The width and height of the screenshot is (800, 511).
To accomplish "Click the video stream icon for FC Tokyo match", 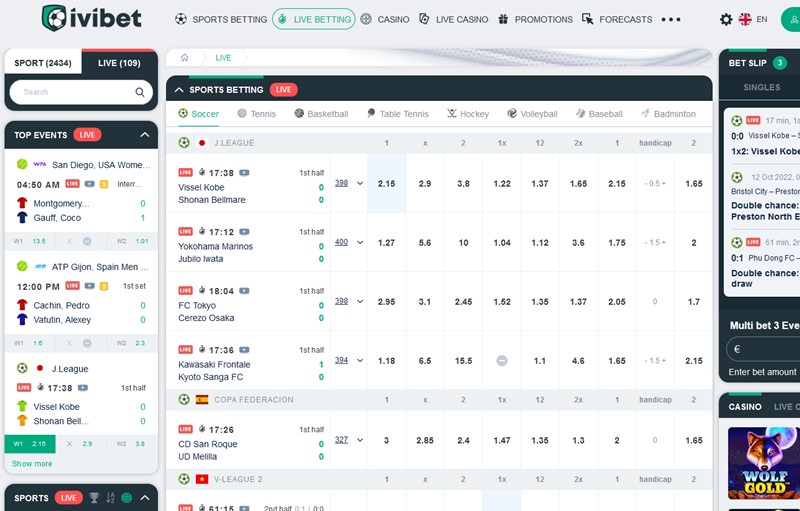I will [244, 291].
